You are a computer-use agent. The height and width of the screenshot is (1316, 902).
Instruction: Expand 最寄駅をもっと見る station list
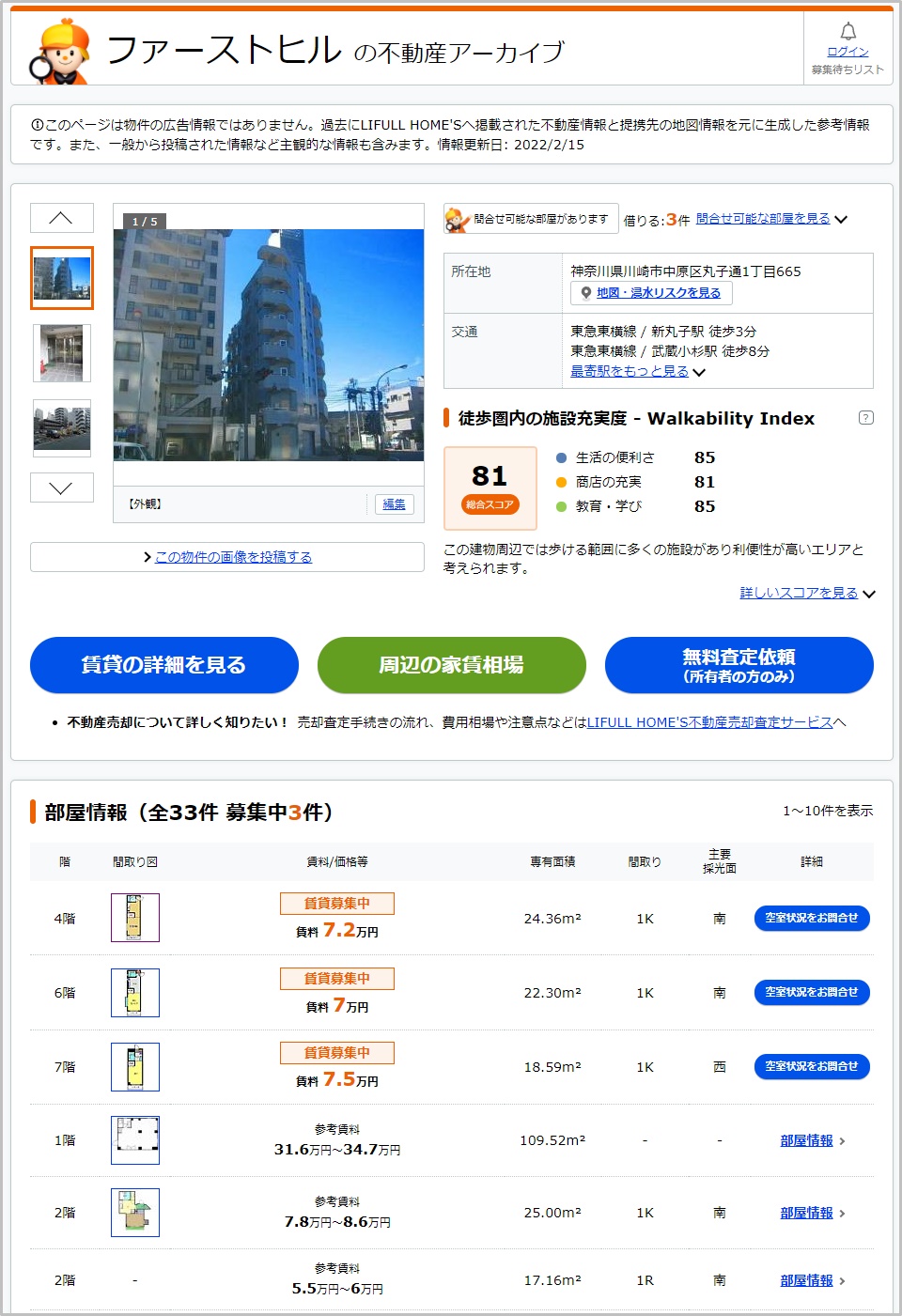click(x=637, y=371)
